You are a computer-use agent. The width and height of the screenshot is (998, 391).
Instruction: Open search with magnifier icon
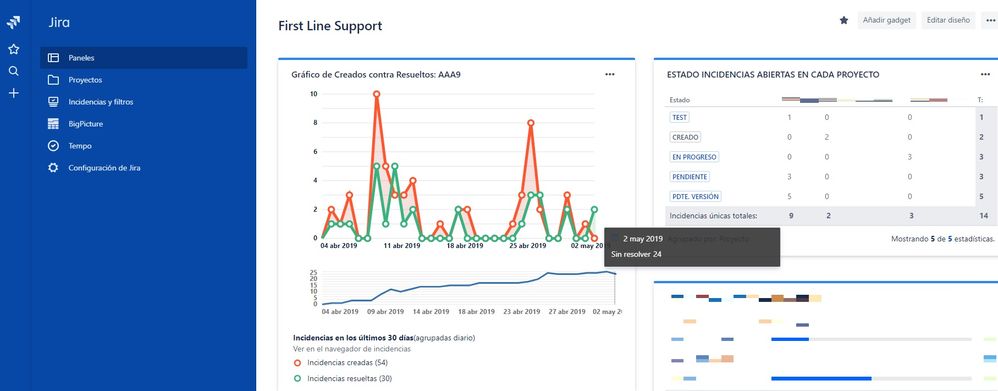click(x=13, y=71)
